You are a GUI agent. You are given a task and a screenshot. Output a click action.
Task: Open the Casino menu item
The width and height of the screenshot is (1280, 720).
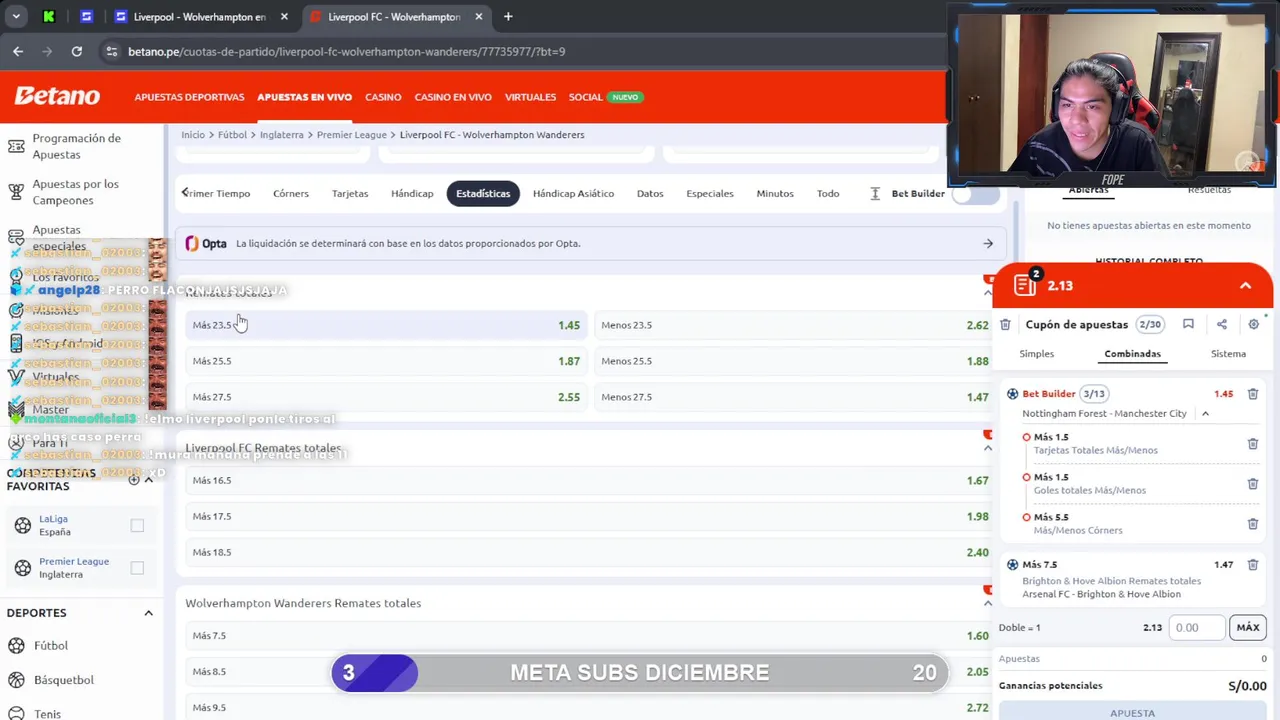tap(383, 97)
